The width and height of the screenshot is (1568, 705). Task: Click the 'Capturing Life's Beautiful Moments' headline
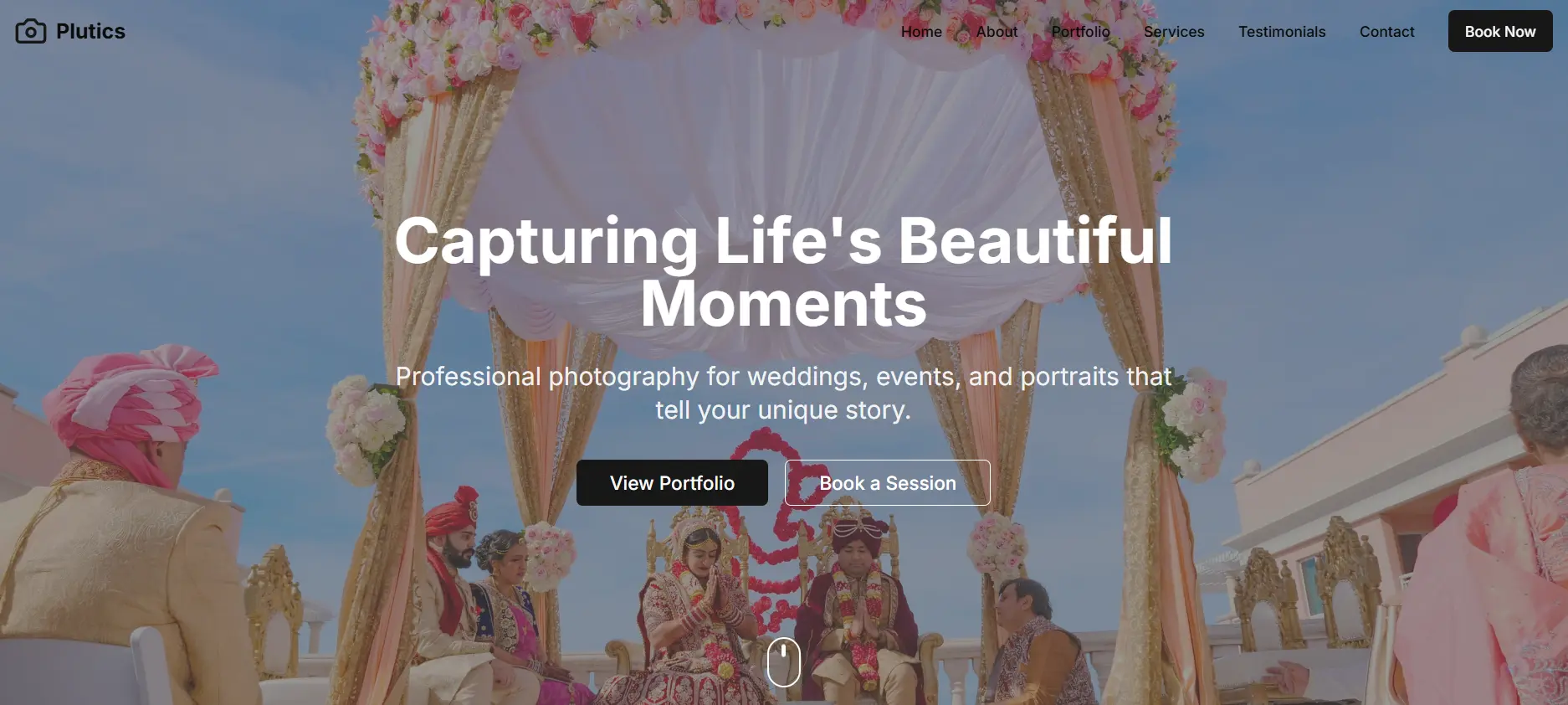783,272
